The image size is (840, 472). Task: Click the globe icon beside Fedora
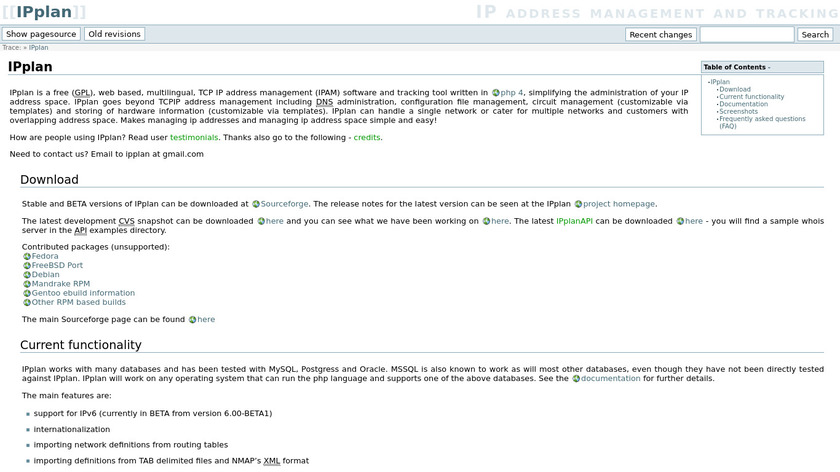pos(27,257)
